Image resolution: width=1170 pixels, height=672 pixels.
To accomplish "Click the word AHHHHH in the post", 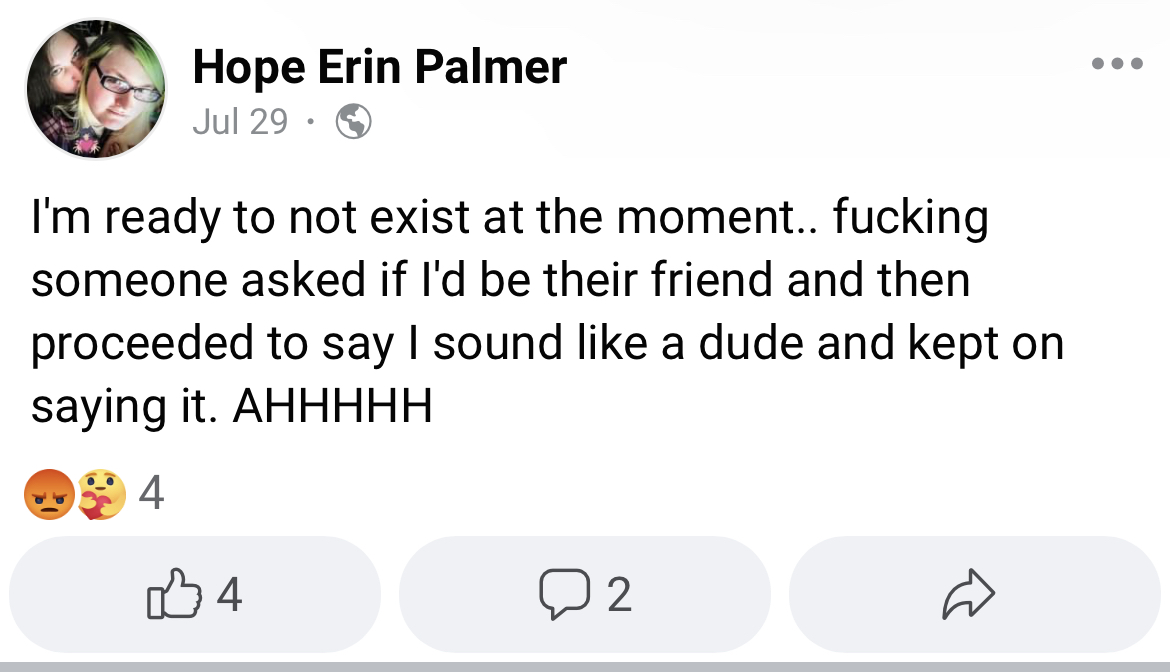I will coord(333,407).
